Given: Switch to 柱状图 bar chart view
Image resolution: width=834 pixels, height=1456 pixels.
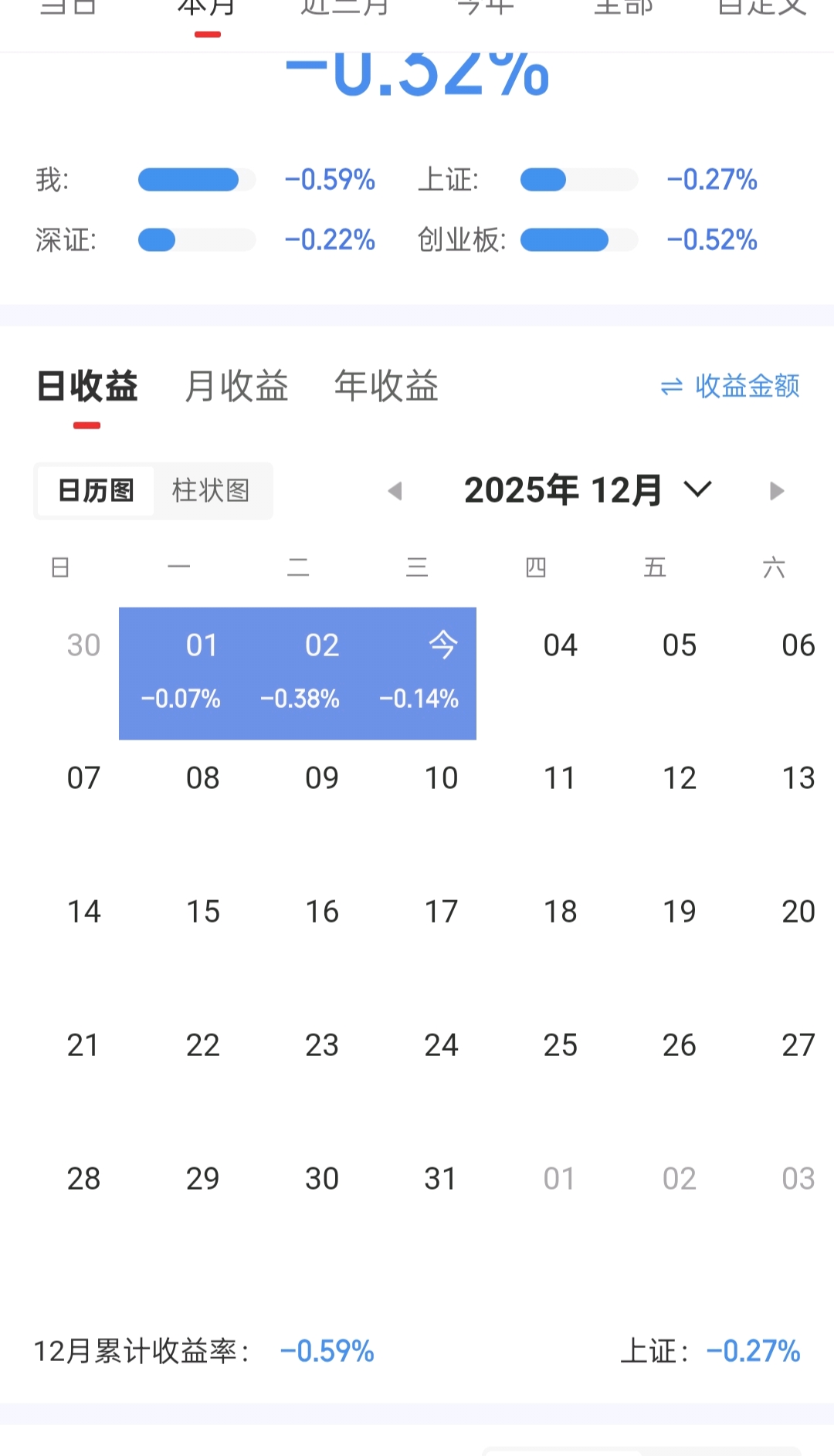Looking at the screenshot, I should (211, 491).
